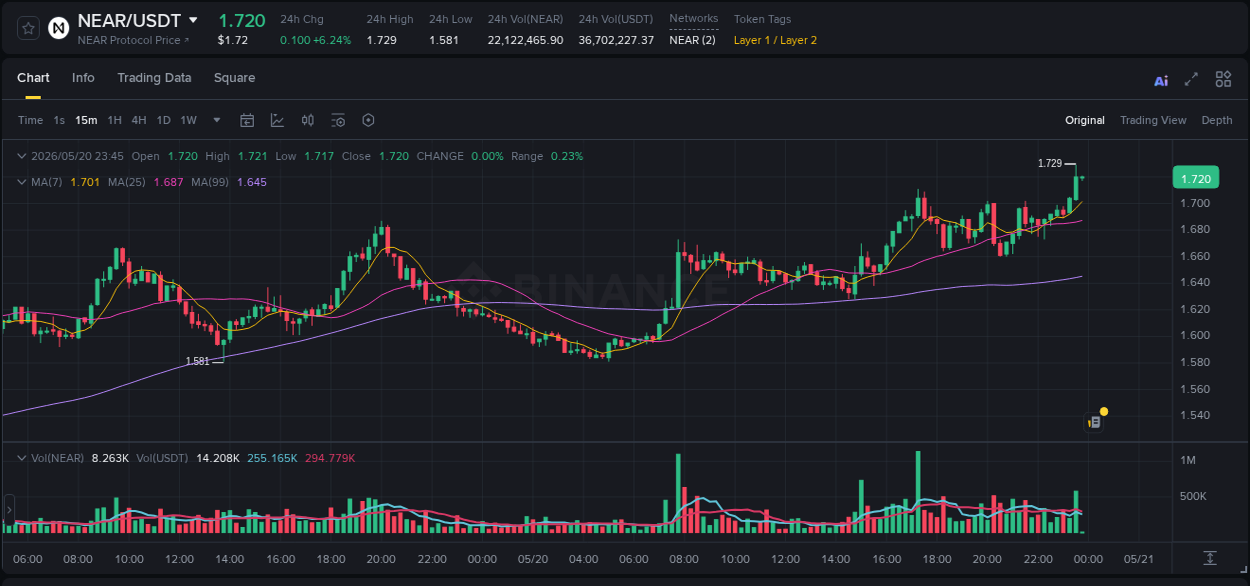Click the MA(99) indicator label
Image resolution: width=1250 pixels, height=586 pixels.
210,182
